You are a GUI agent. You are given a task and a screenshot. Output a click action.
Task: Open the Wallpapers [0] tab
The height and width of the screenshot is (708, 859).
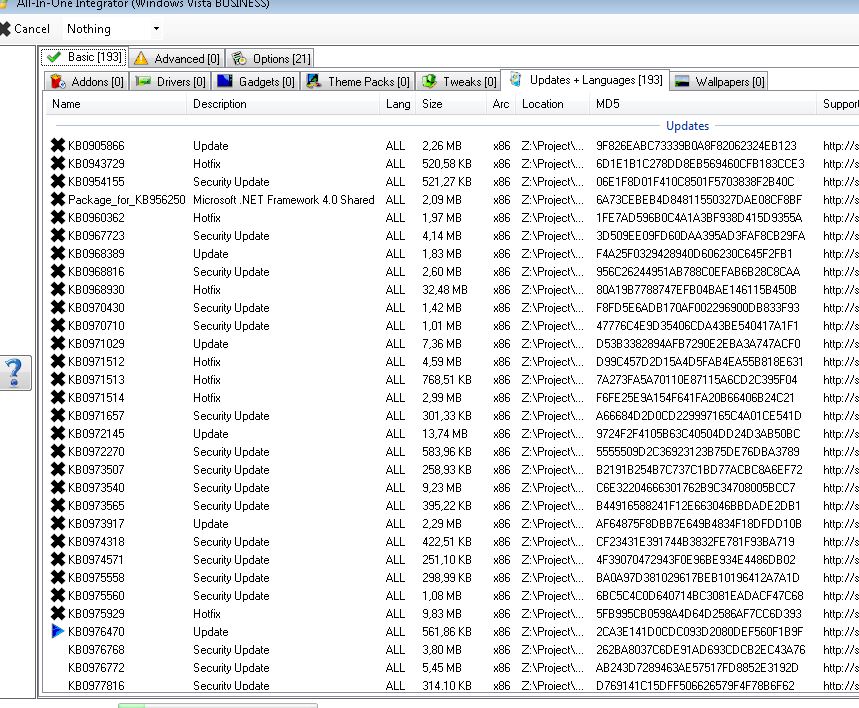click(719, 82)
